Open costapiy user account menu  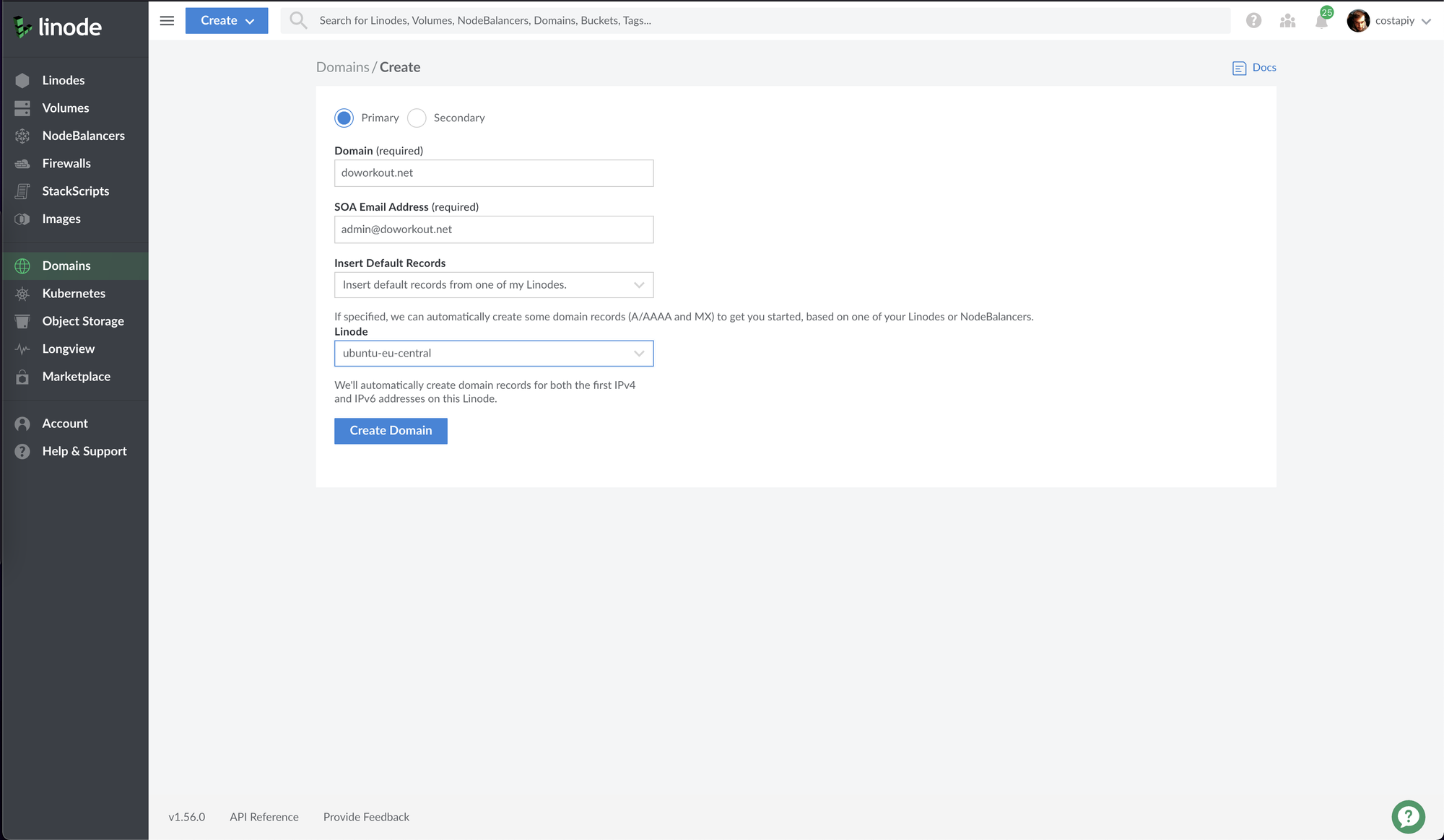tap(1389, 21)
